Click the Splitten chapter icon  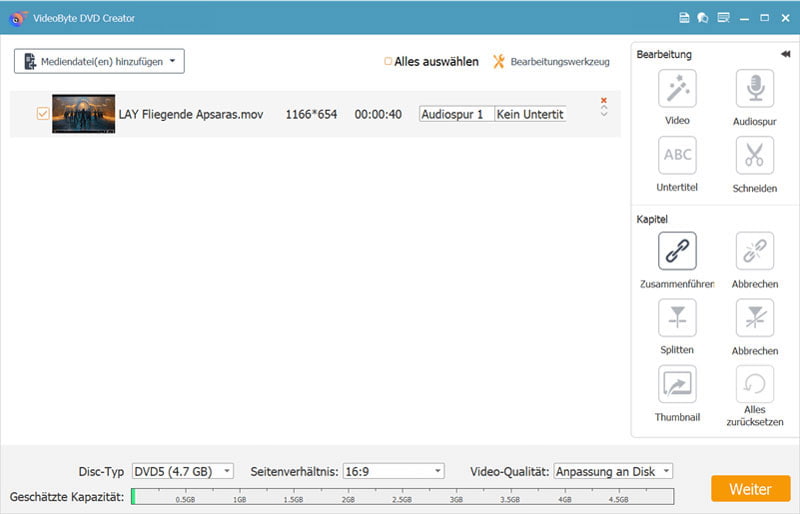[677, 318]
